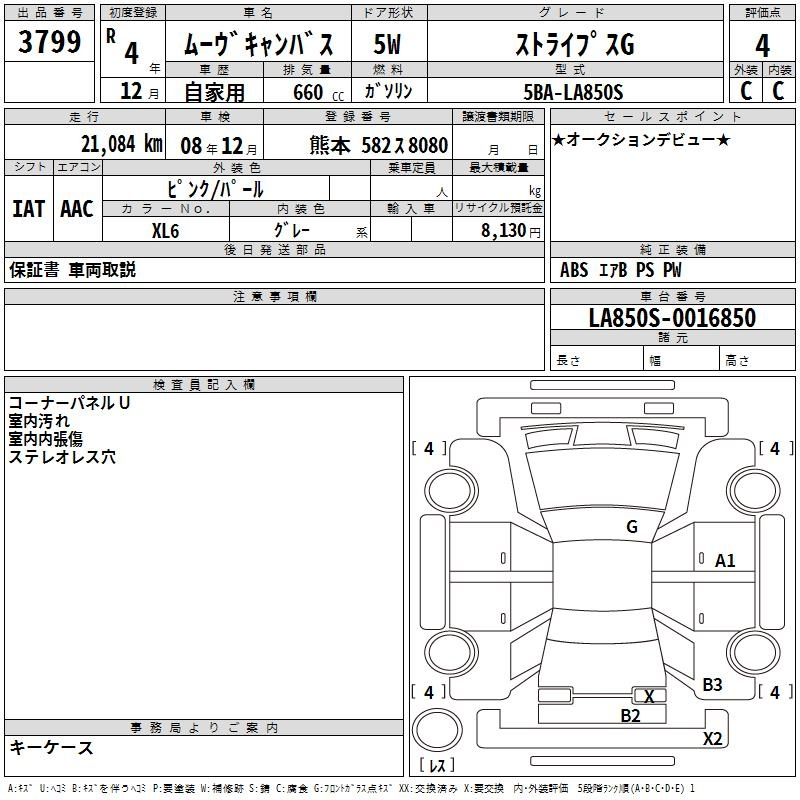The height and width of the screenshot is (800, 800).
Task: Click the X2 replacement marker
Action: [x=712, y=739]
